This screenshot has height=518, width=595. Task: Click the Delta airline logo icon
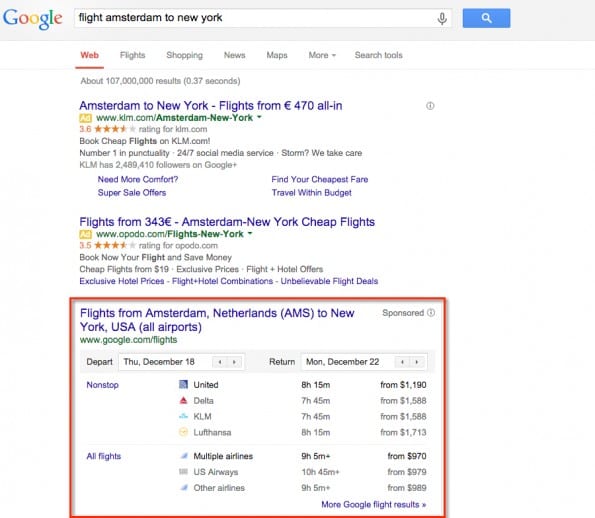pos(183,400)
